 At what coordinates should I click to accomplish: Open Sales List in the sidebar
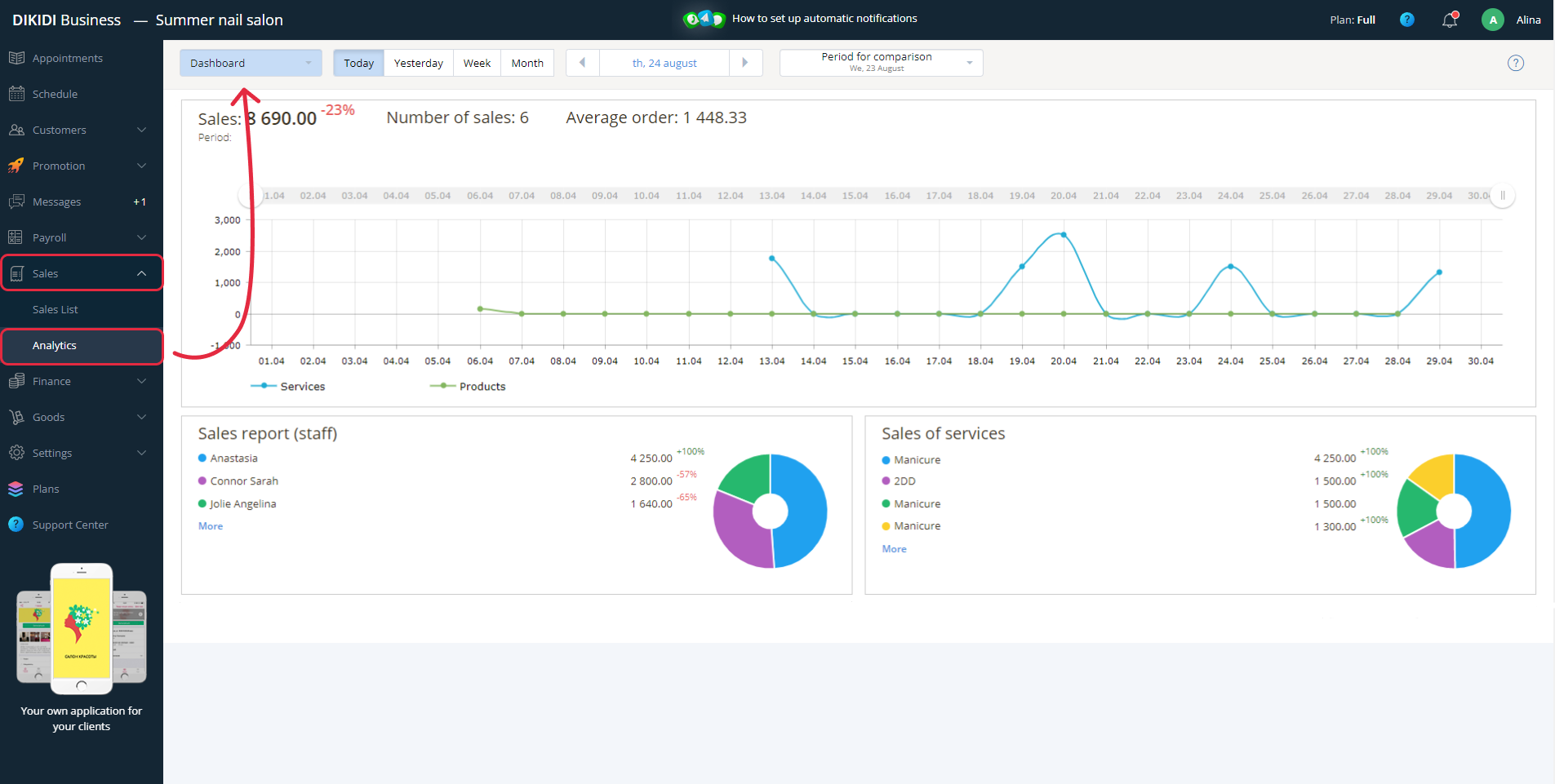click(56, 309)
